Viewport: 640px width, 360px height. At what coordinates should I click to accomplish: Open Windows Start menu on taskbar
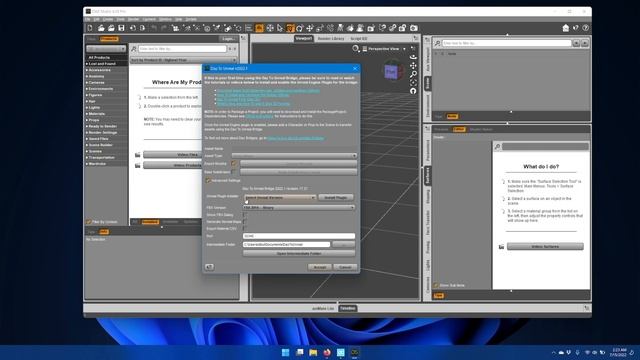click(285, 352)
